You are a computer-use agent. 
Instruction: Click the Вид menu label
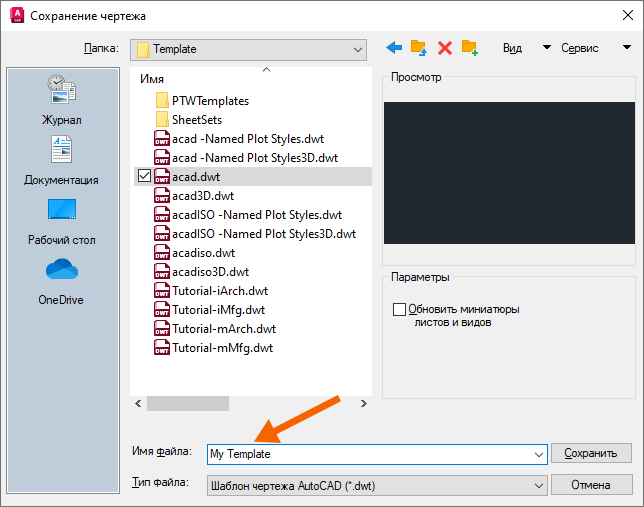(x=512, y=48)
